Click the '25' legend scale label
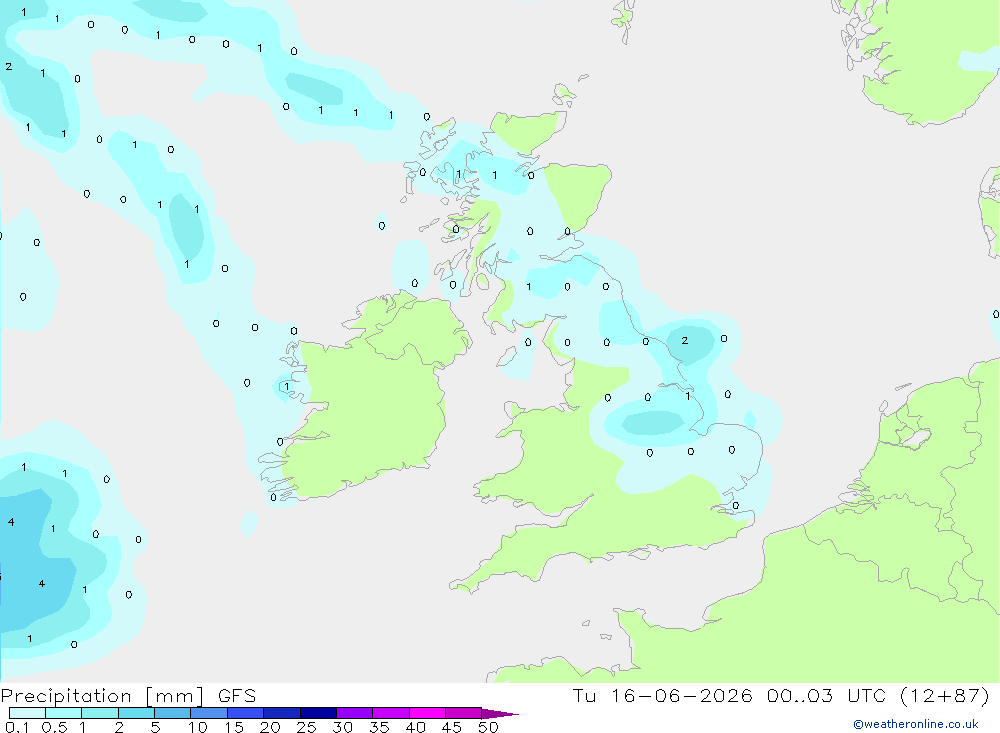The height and width of the screenshot is (733, 1000). 307,727
